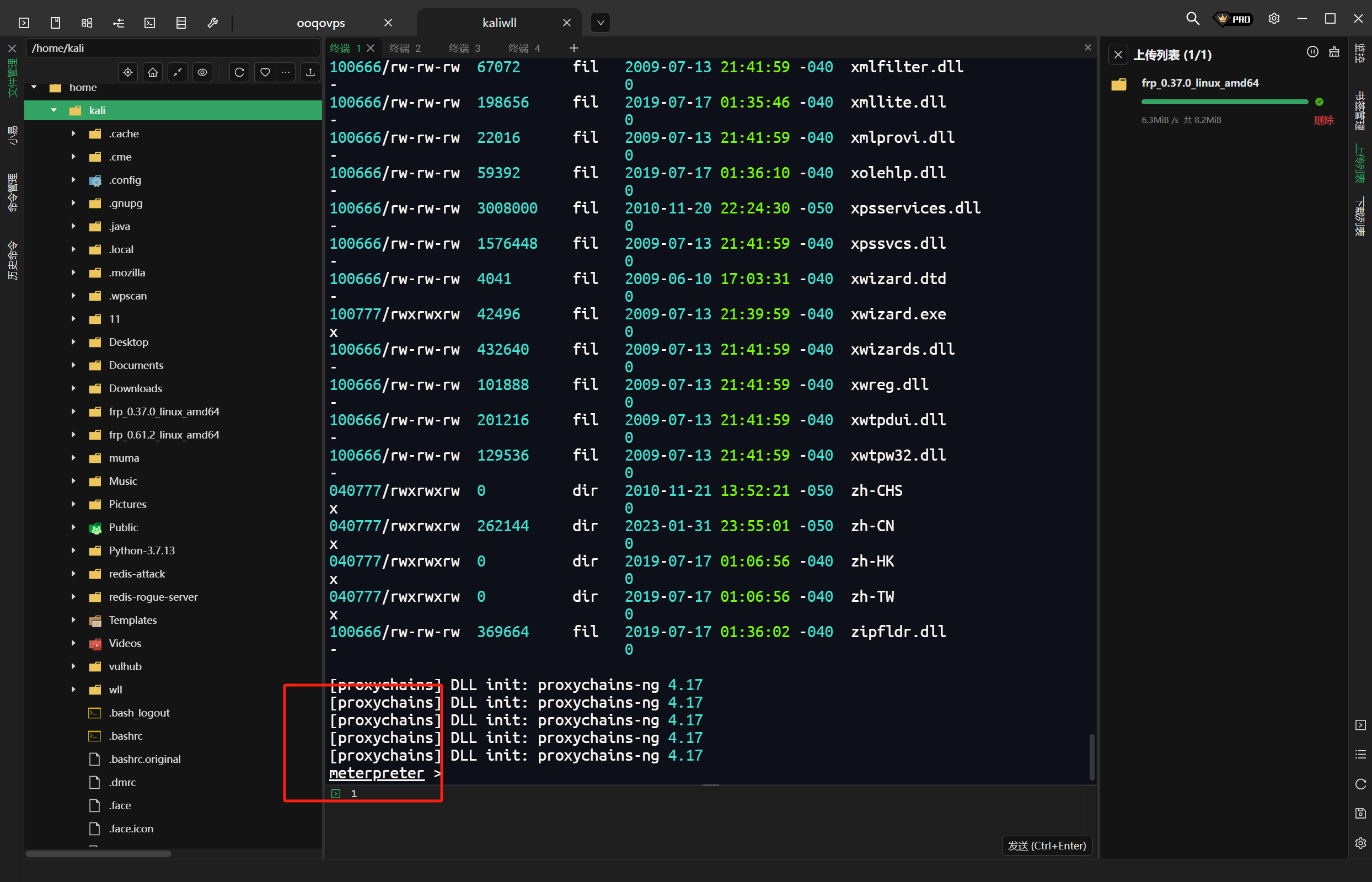Click the favorite heart icon in file toolbar

coord(265,72)
